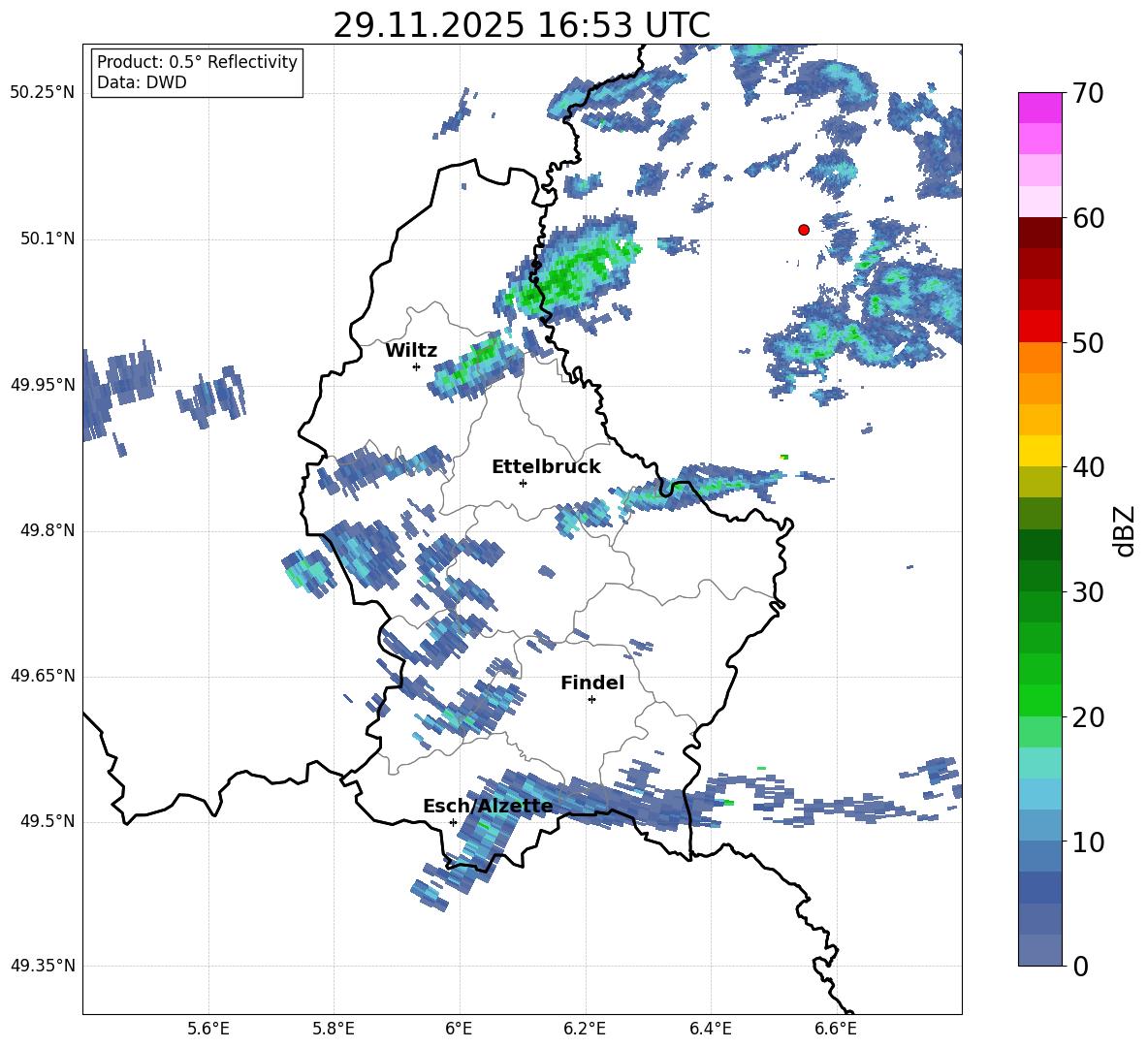Click the 20 dBZ colorbar tick label
The height and width of the screenshot is (1048, 1148).
[x=1088, y=717]
